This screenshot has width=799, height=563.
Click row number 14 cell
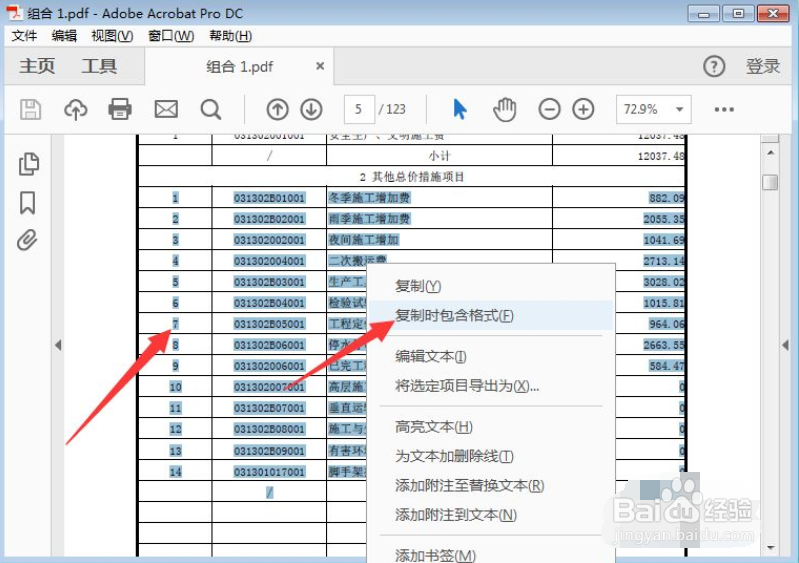[x=175, y=472]
